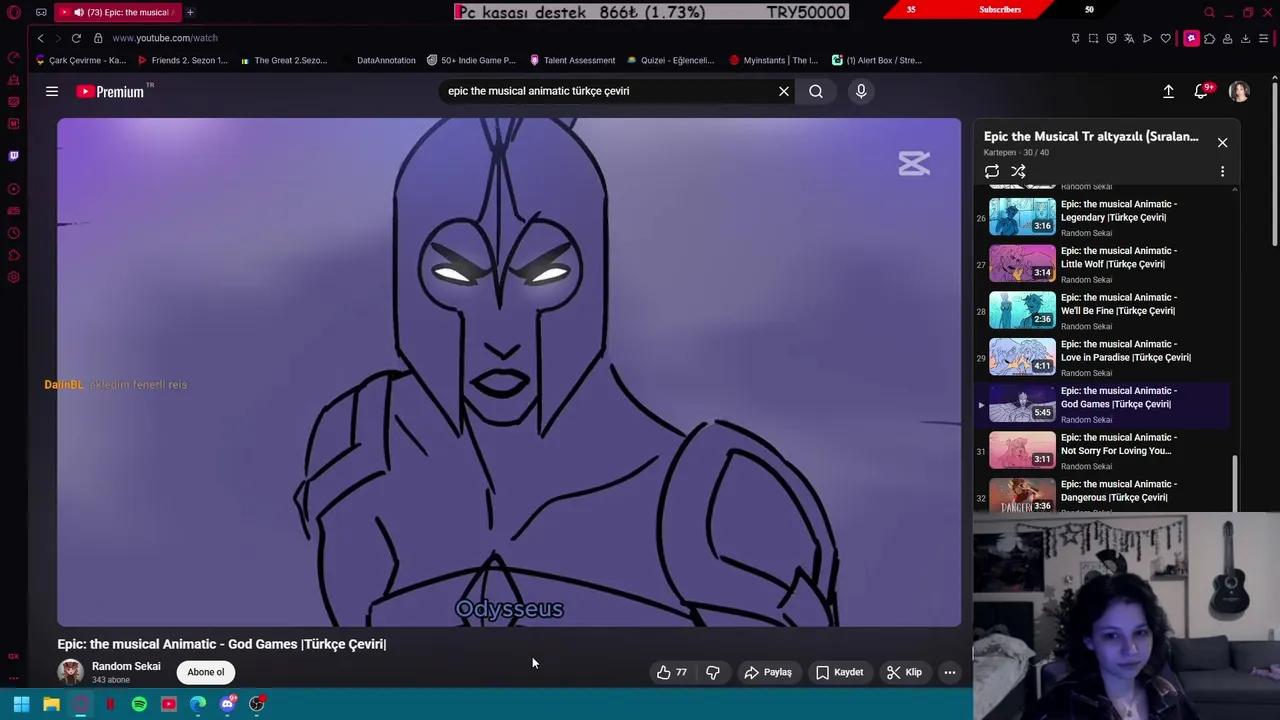Open a new tab with plus
1280x720 pixels.
pyautogui.click(x=190, y=12)
